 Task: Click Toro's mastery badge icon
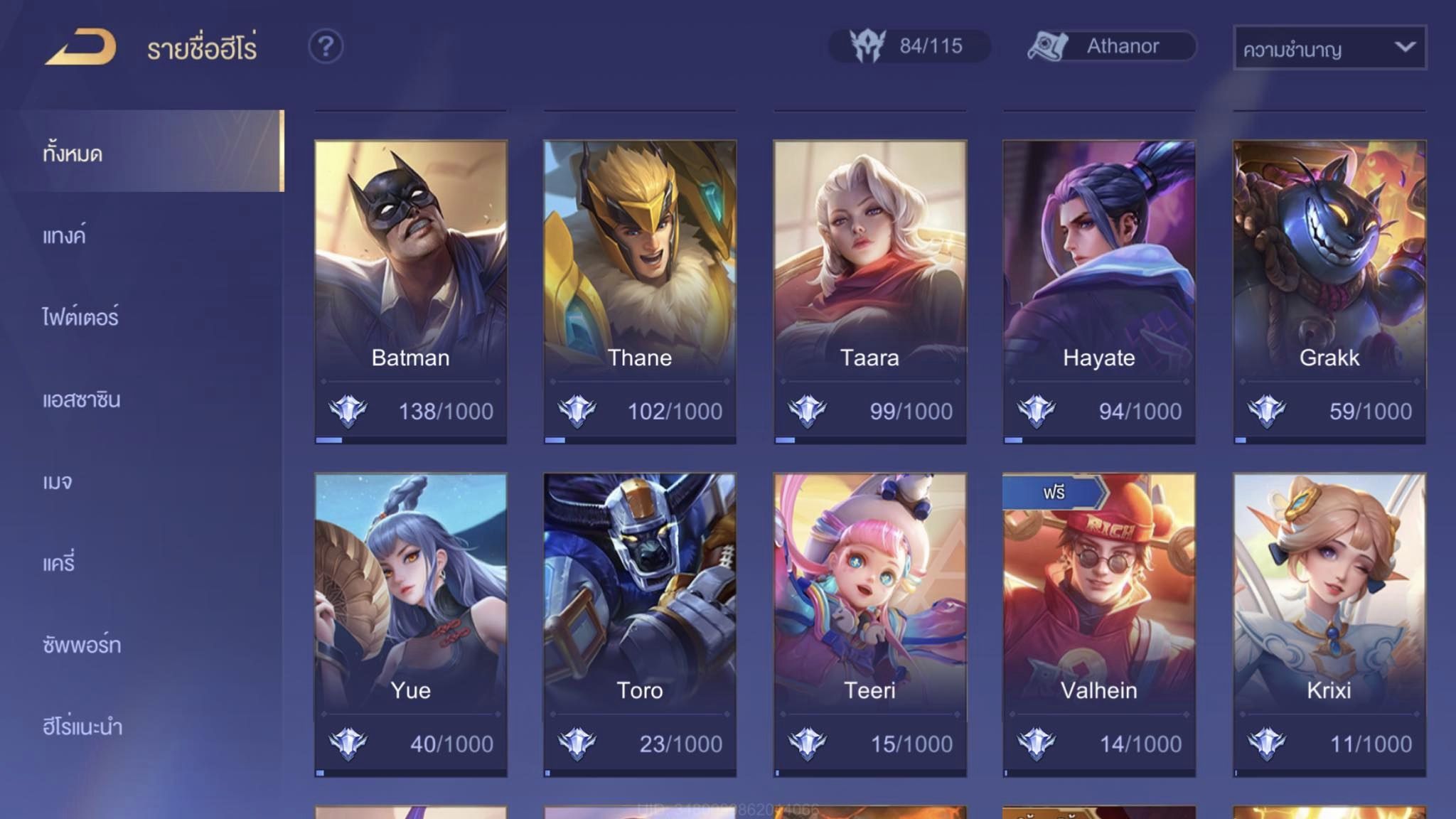(x=577, y=744)
